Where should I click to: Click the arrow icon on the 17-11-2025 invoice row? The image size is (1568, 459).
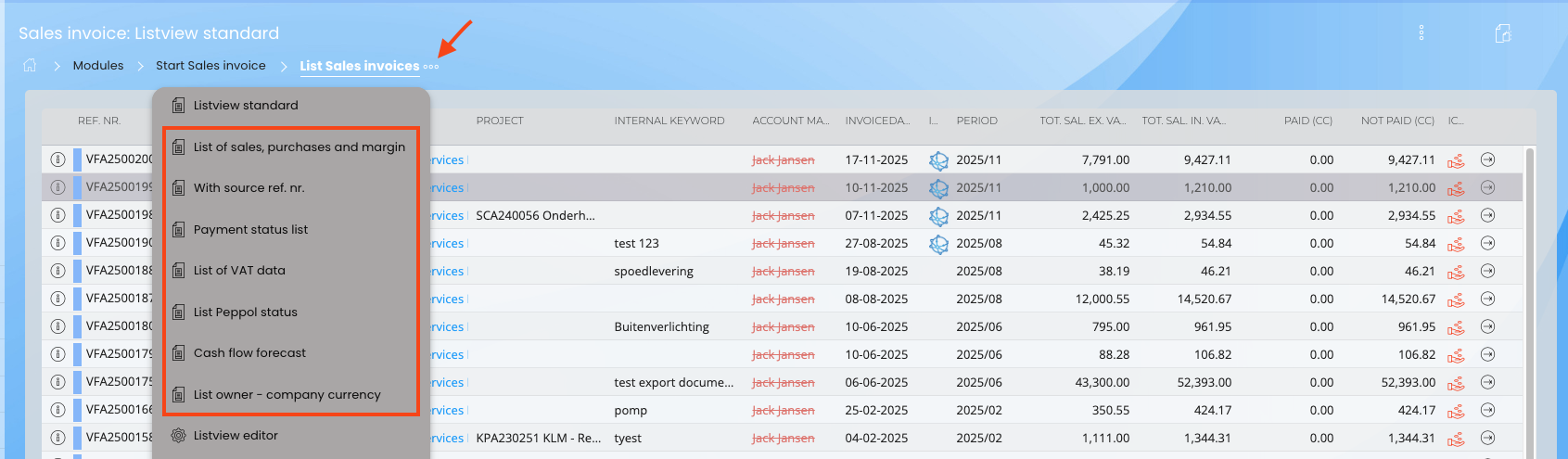1487,159
